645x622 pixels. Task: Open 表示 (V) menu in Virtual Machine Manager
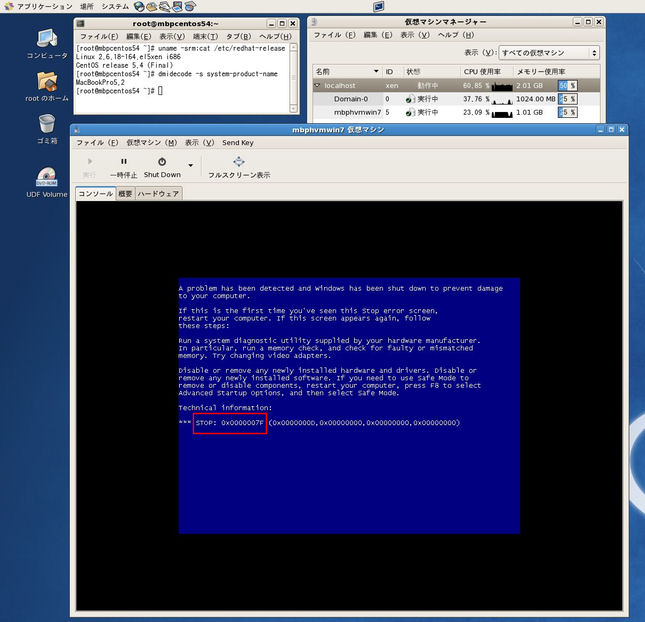coord(415,35)
